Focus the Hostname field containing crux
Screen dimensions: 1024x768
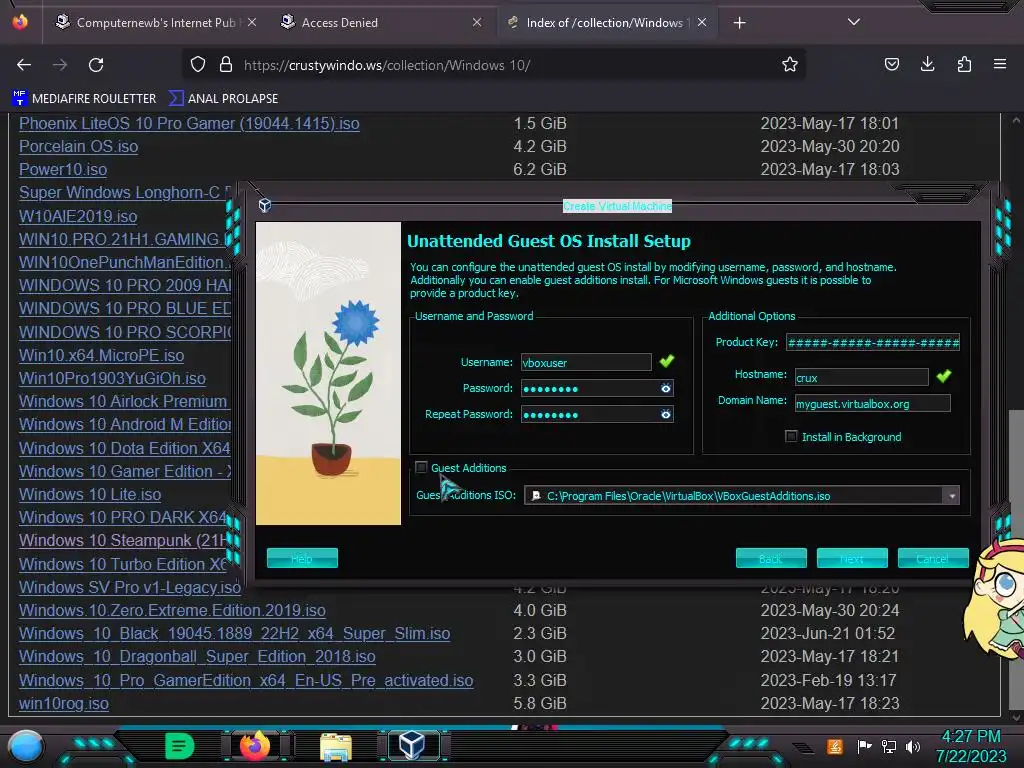pos(861,377)
